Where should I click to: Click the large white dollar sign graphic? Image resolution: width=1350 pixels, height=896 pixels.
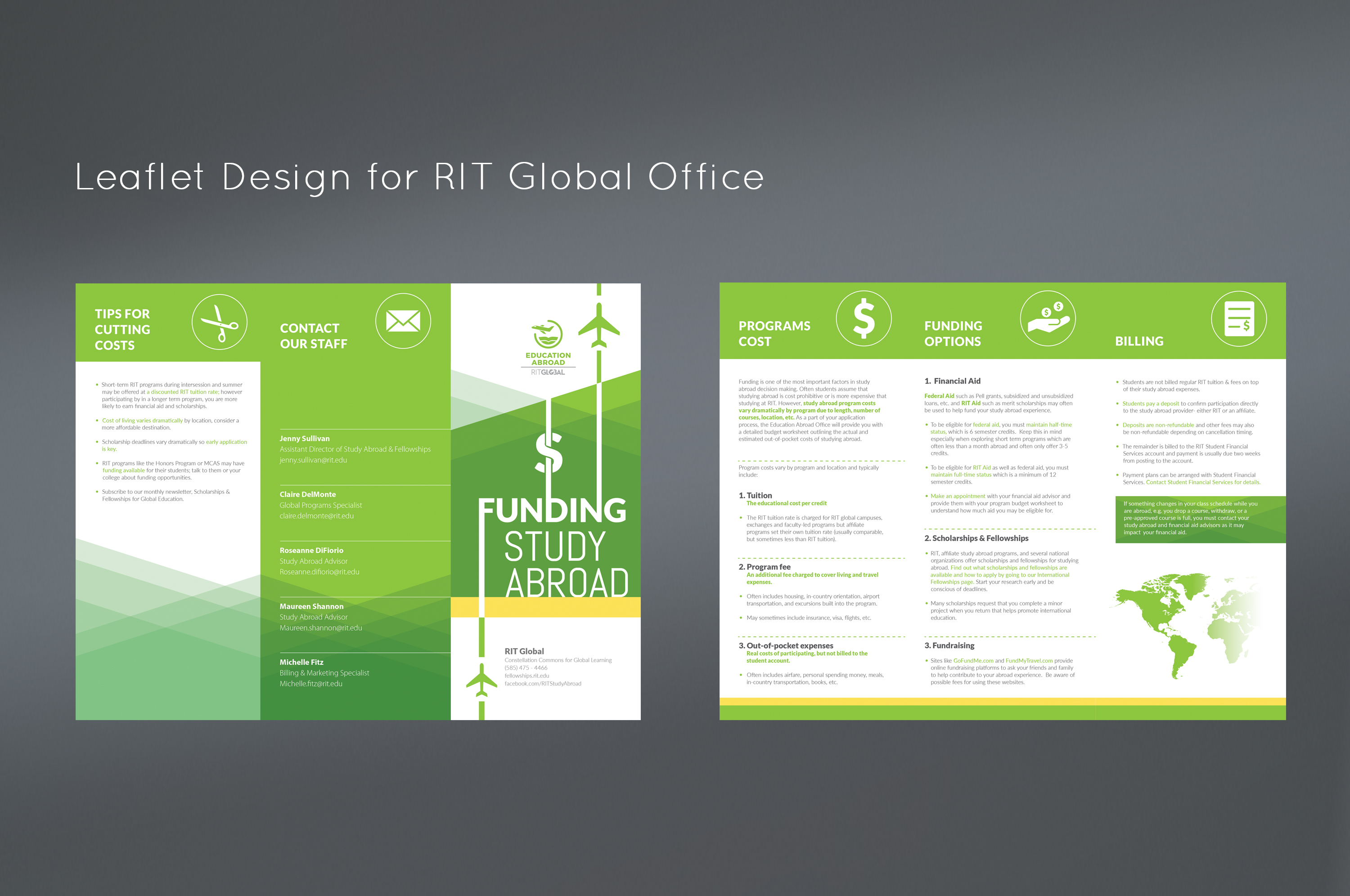pos(549,452)
